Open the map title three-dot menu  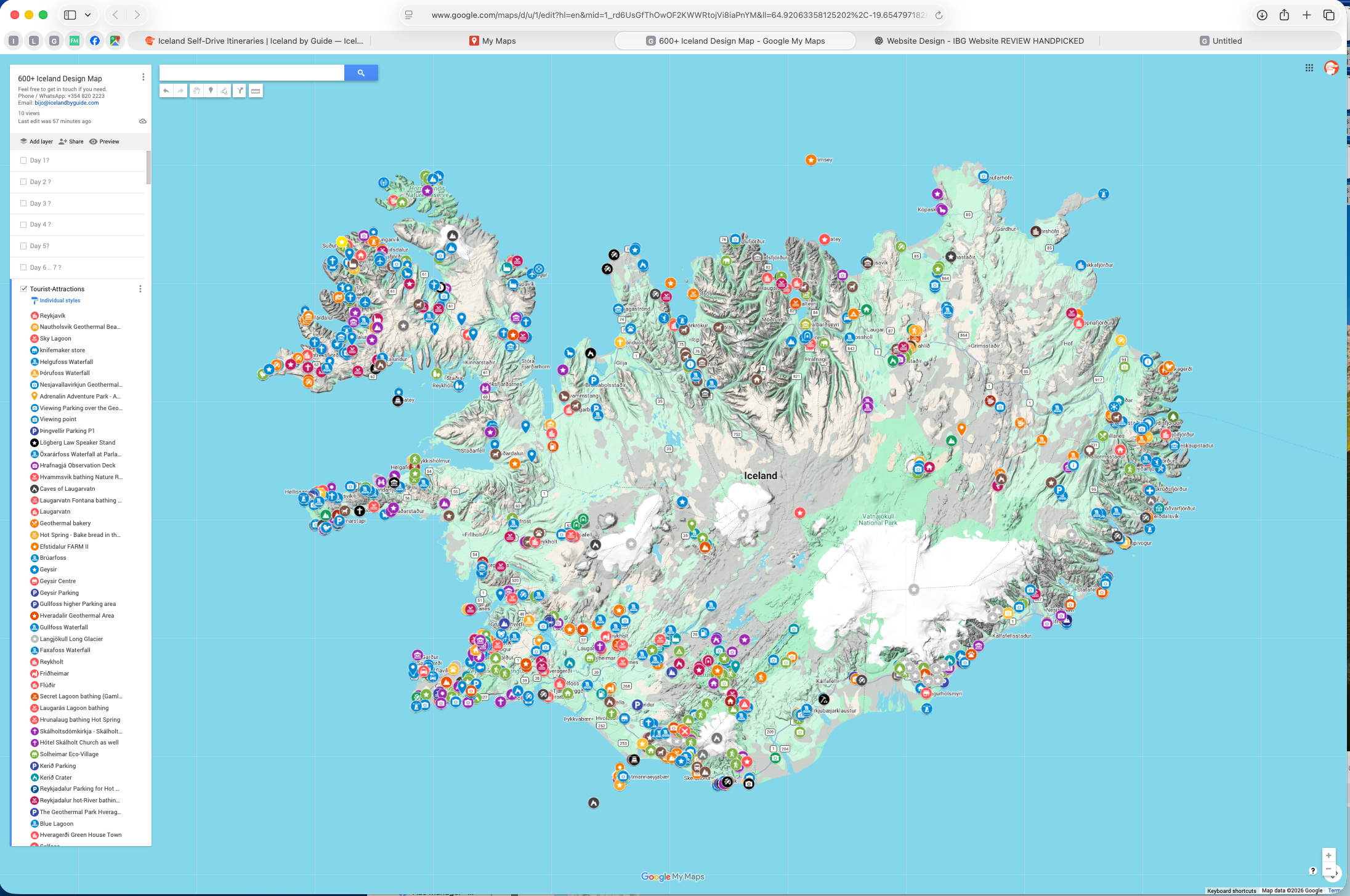click(143, 77)
